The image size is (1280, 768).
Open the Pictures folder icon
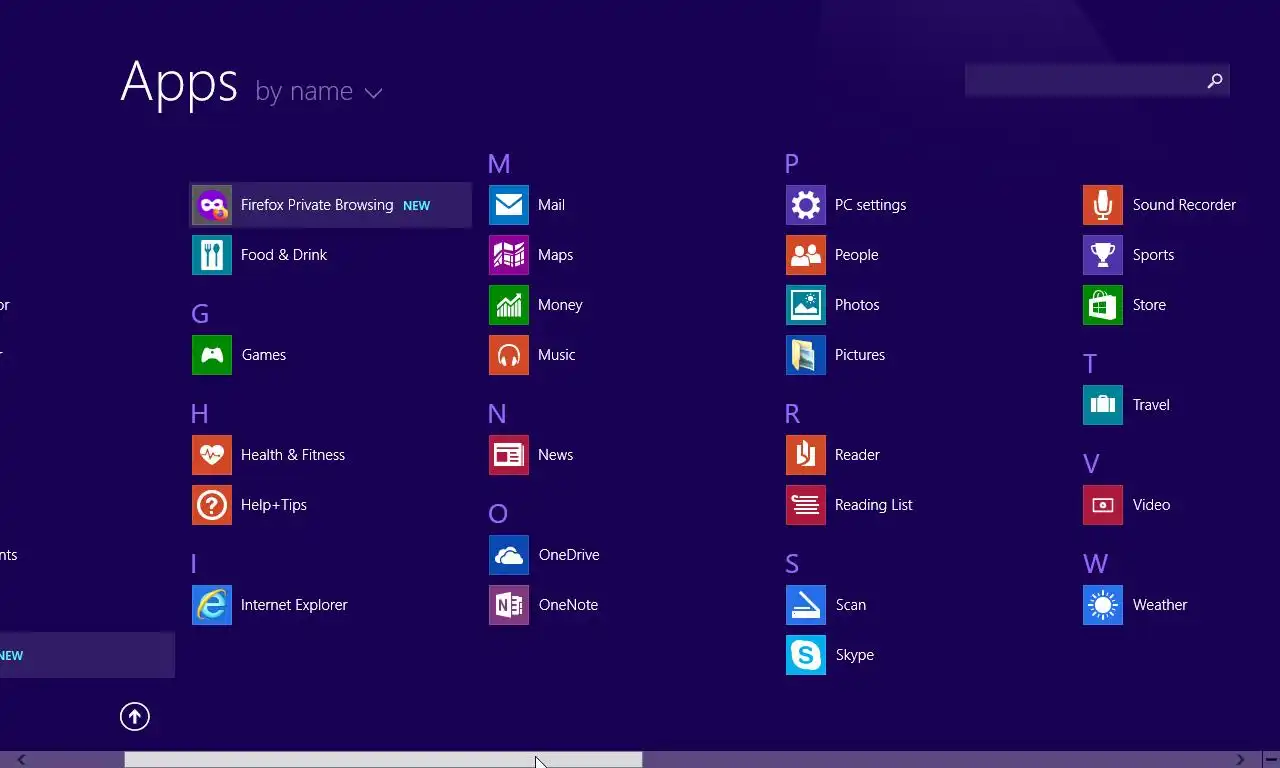[806, 355]
